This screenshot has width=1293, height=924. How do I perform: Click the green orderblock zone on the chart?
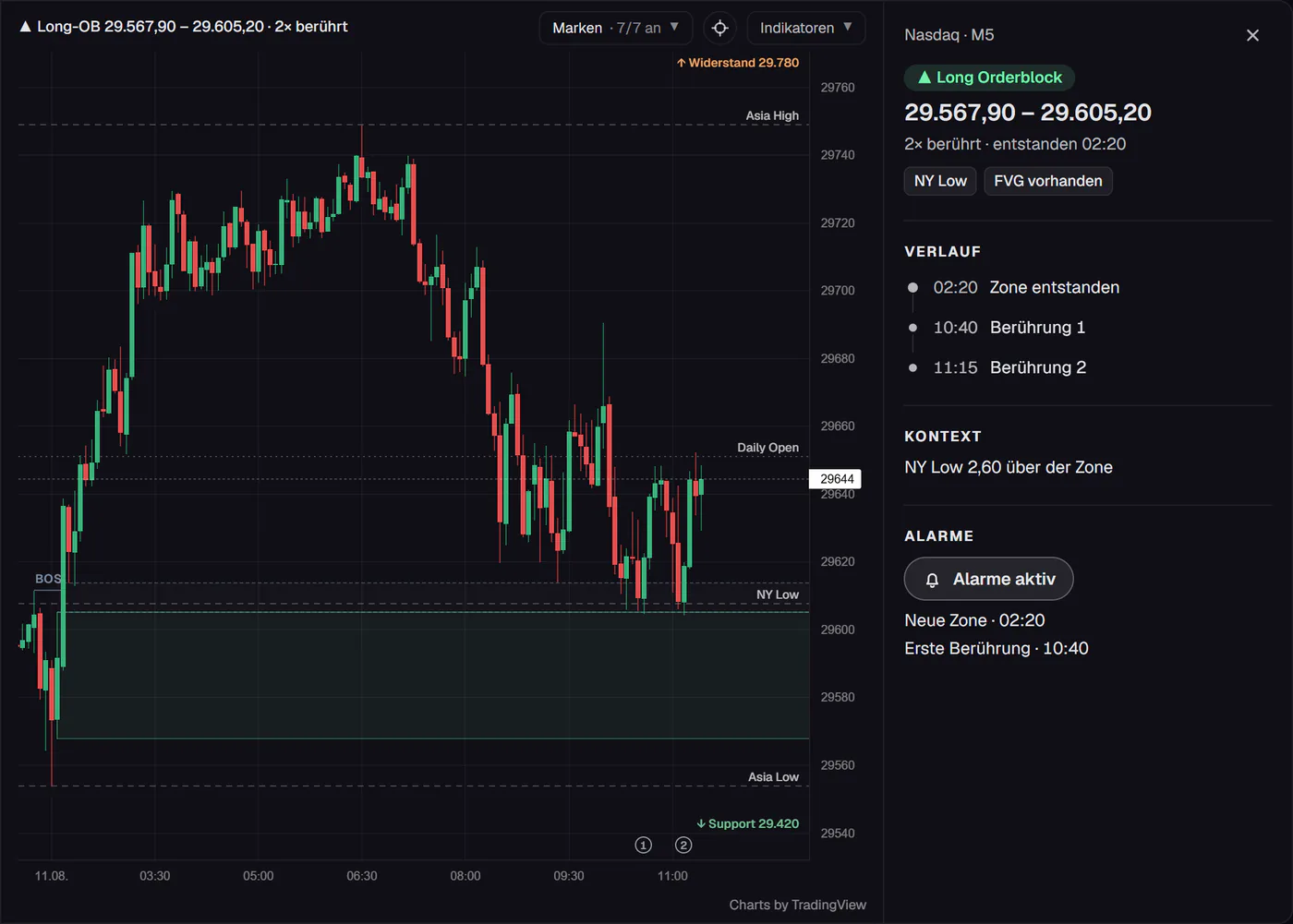[432, 675]
